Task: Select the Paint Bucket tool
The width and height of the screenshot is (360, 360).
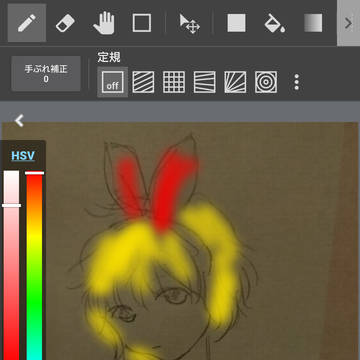Action: pos(275,23)
